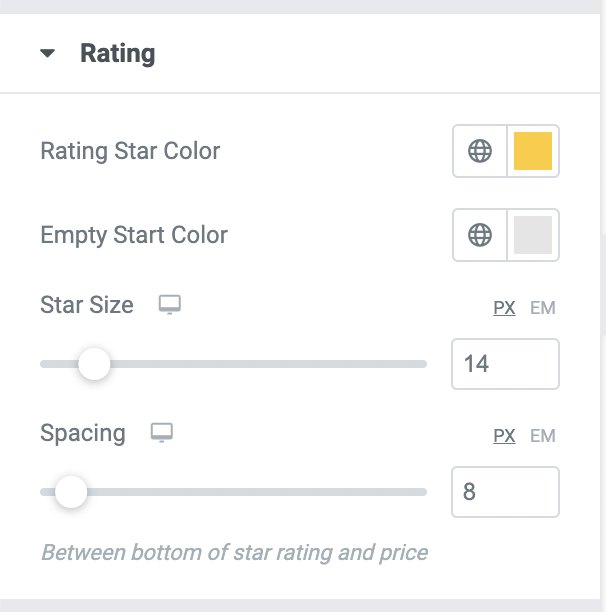606x612 pixels.
Task: Select PX unit for Spacing
Action: [x=504, y=436]
